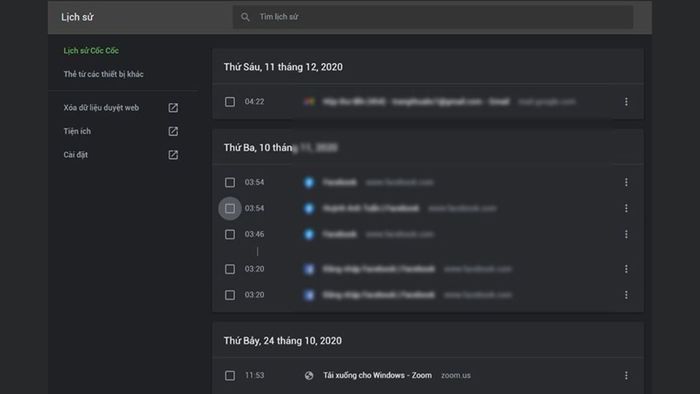This screenshot has width=700, height=394.
Task: Click the 03:46 timestamp
Action: tap(254, 234)
